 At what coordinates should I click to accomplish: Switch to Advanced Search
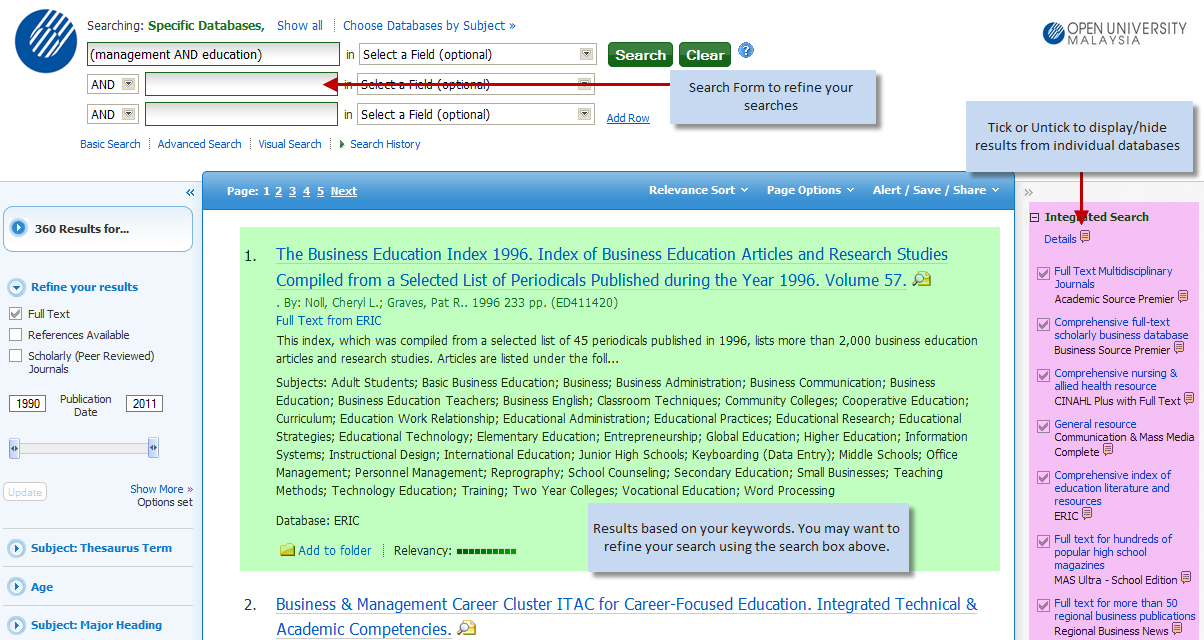point(200,144)
